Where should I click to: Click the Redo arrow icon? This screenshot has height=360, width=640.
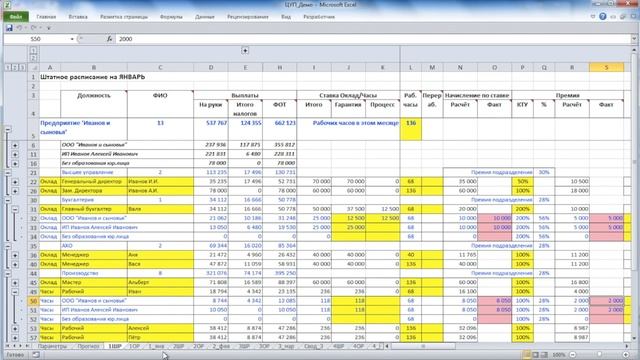[33, 28]
